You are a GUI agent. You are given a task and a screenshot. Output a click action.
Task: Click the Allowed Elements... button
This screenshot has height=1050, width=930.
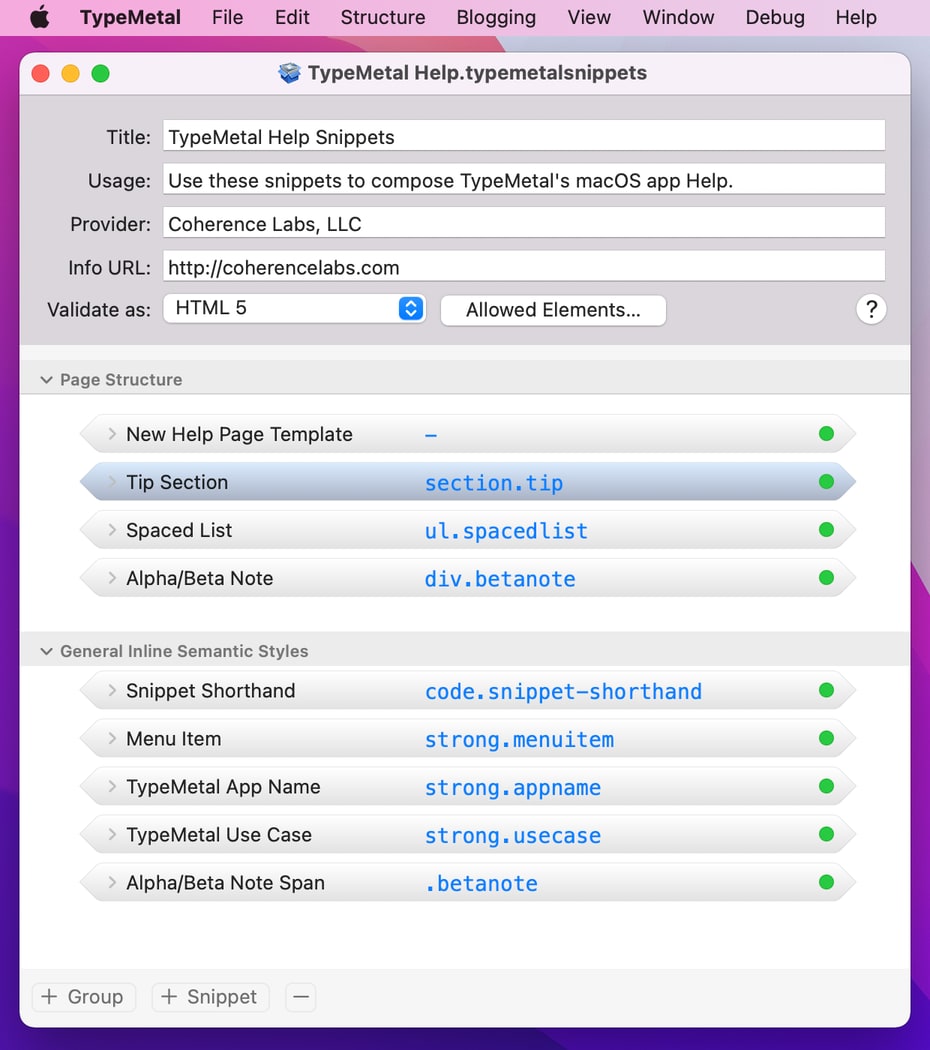tap(553, 310)
